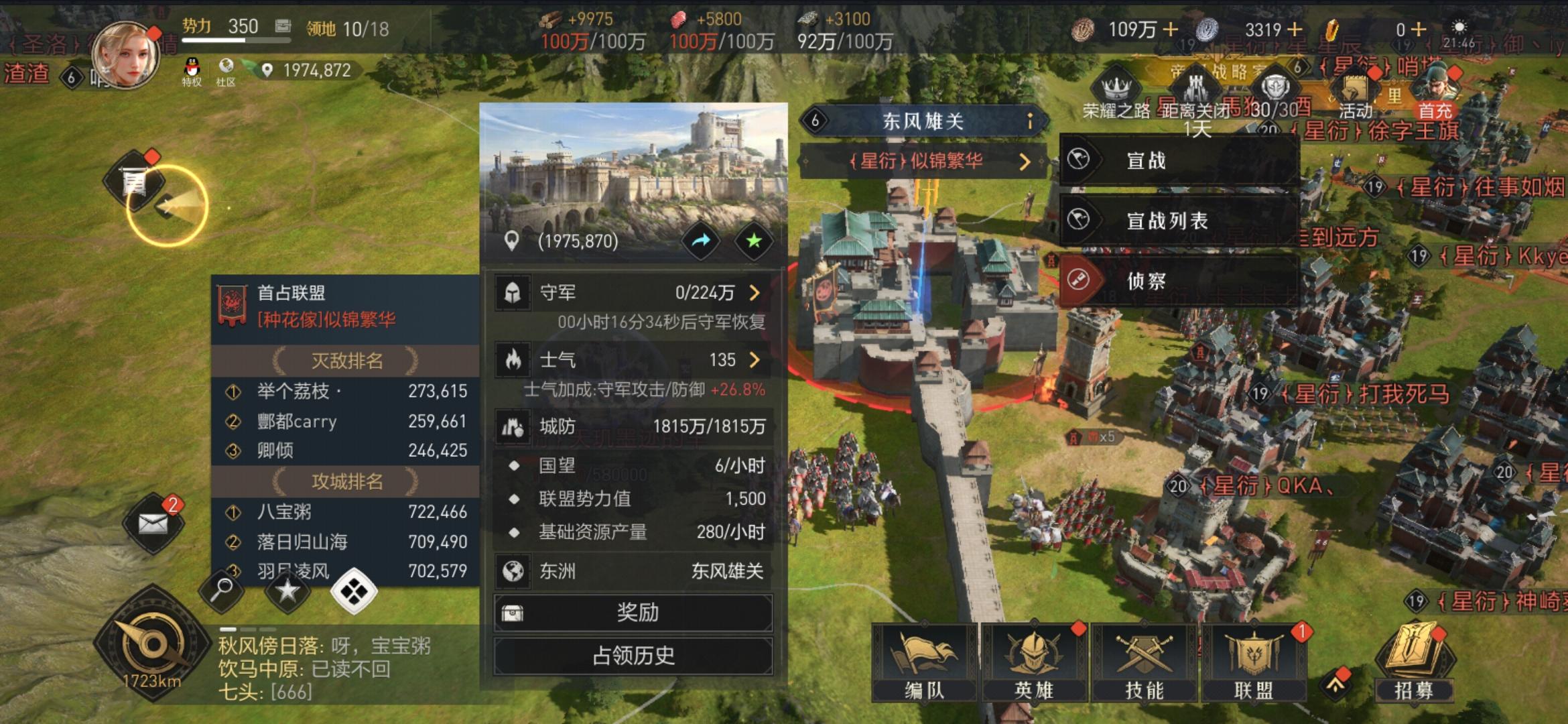Screen dimensions: 1568x724
Task: Click the player avatar portrait
Action: point(126,55)
